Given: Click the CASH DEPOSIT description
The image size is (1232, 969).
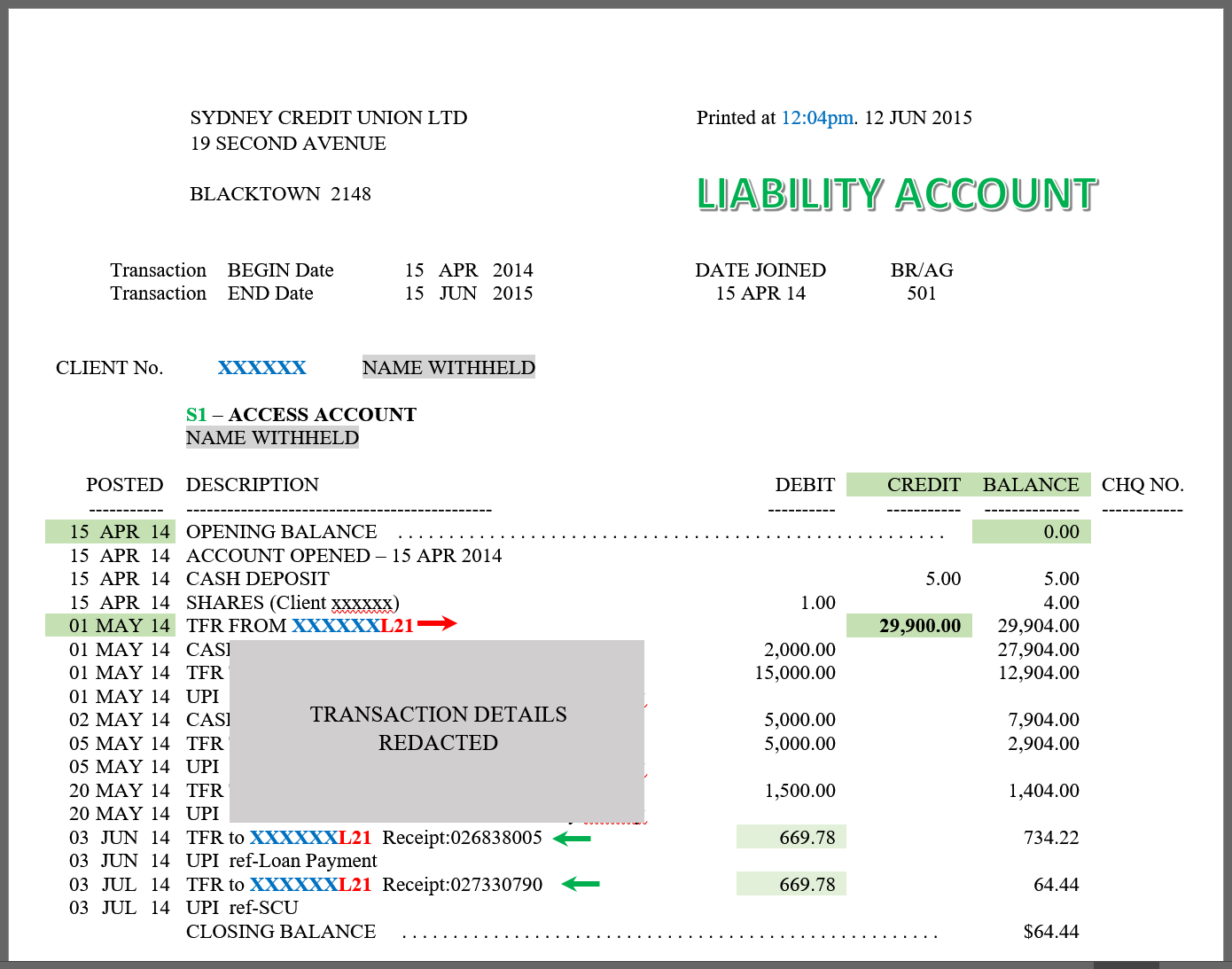Looking at the screenshot, I should coord(258,579).
